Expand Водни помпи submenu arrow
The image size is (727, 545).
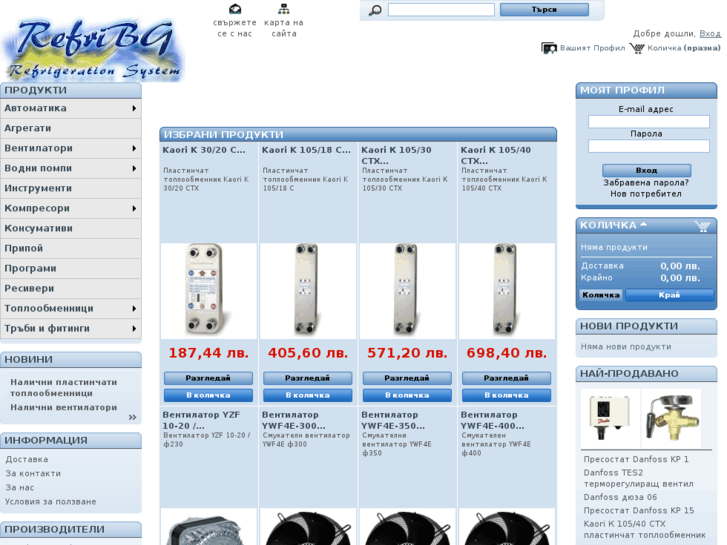point(134,168)
